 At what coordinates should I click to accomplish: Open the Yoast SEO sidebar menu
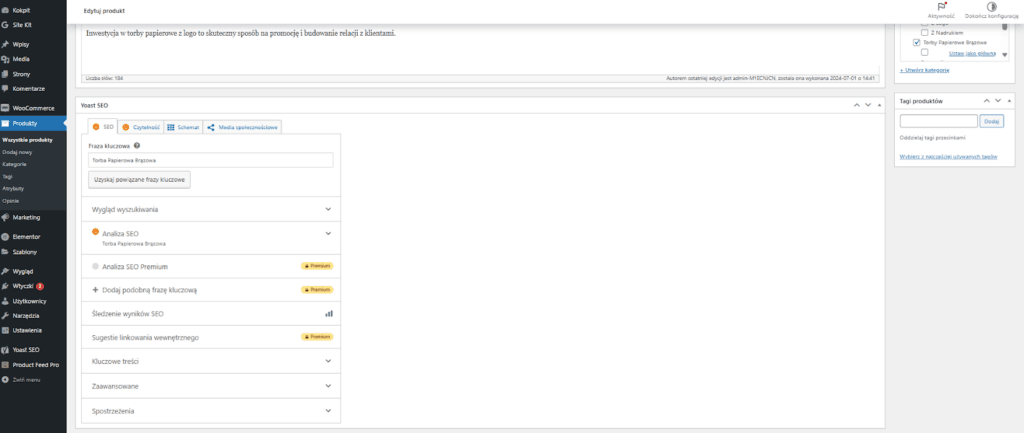26,350
